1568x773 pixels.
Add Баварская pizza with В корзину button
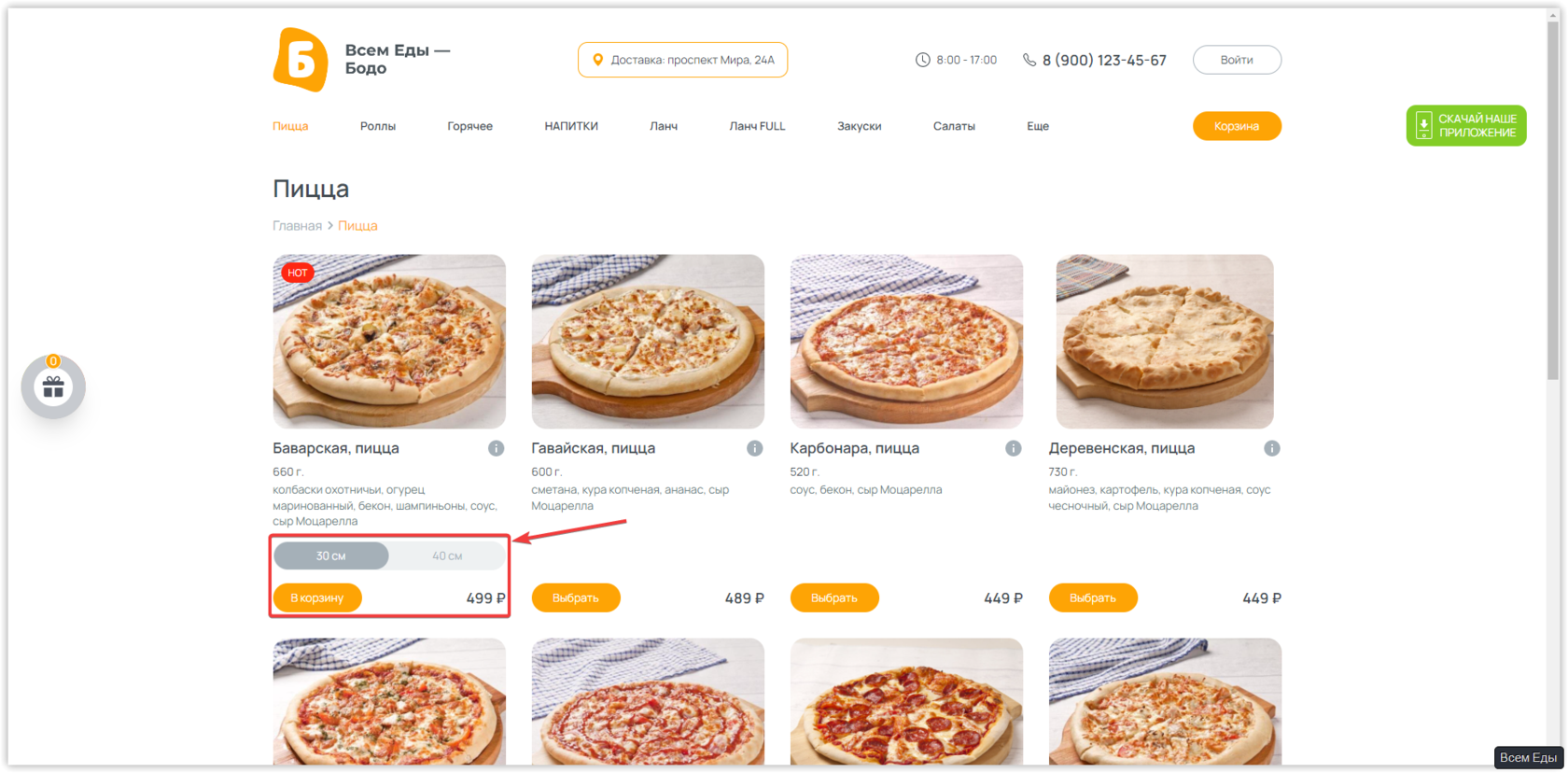coord(317,597)
